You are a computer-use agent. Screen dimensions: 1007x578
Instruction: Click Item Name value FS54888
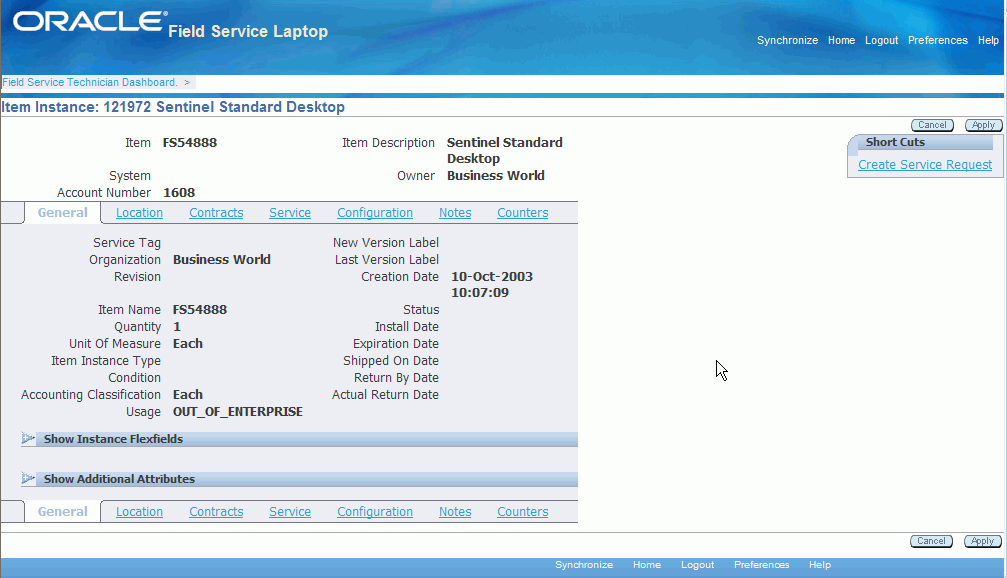[200, 310]
